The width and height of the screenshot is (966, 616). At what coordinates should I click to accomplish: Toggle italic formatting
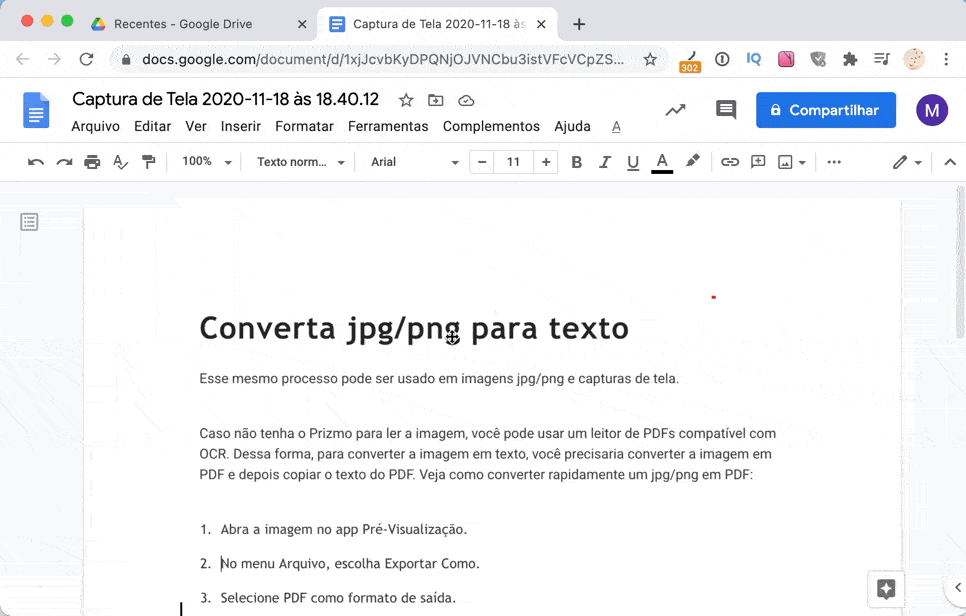[x=605, y=162]
